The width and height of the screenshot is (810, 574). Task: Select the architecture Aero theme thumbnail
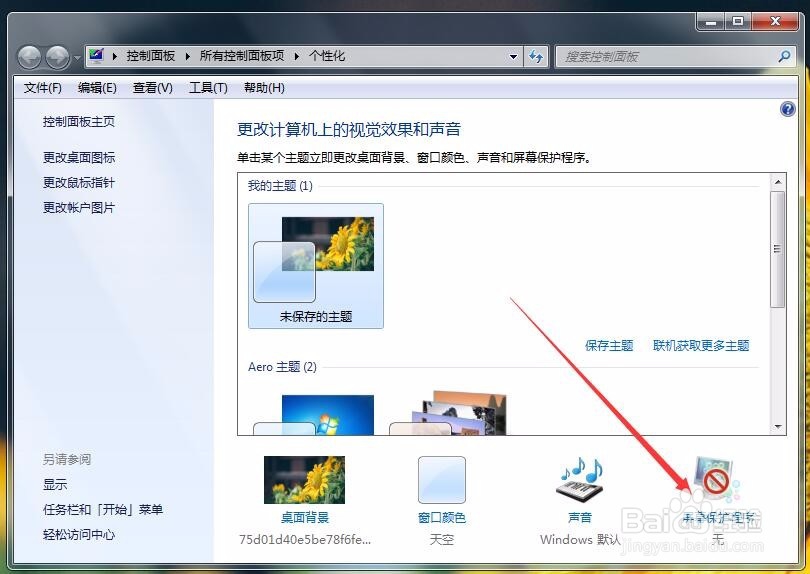[448, 413]
